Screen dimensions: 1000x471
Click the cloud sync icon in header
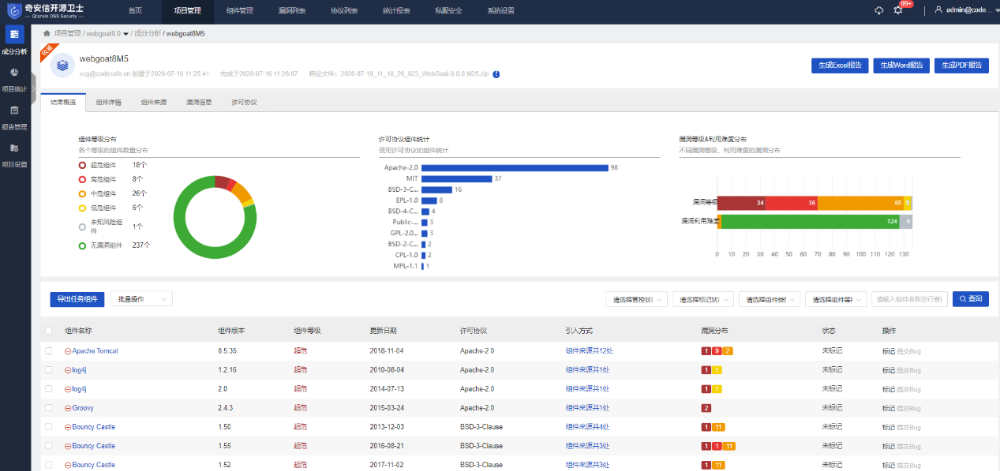[879, 10]
